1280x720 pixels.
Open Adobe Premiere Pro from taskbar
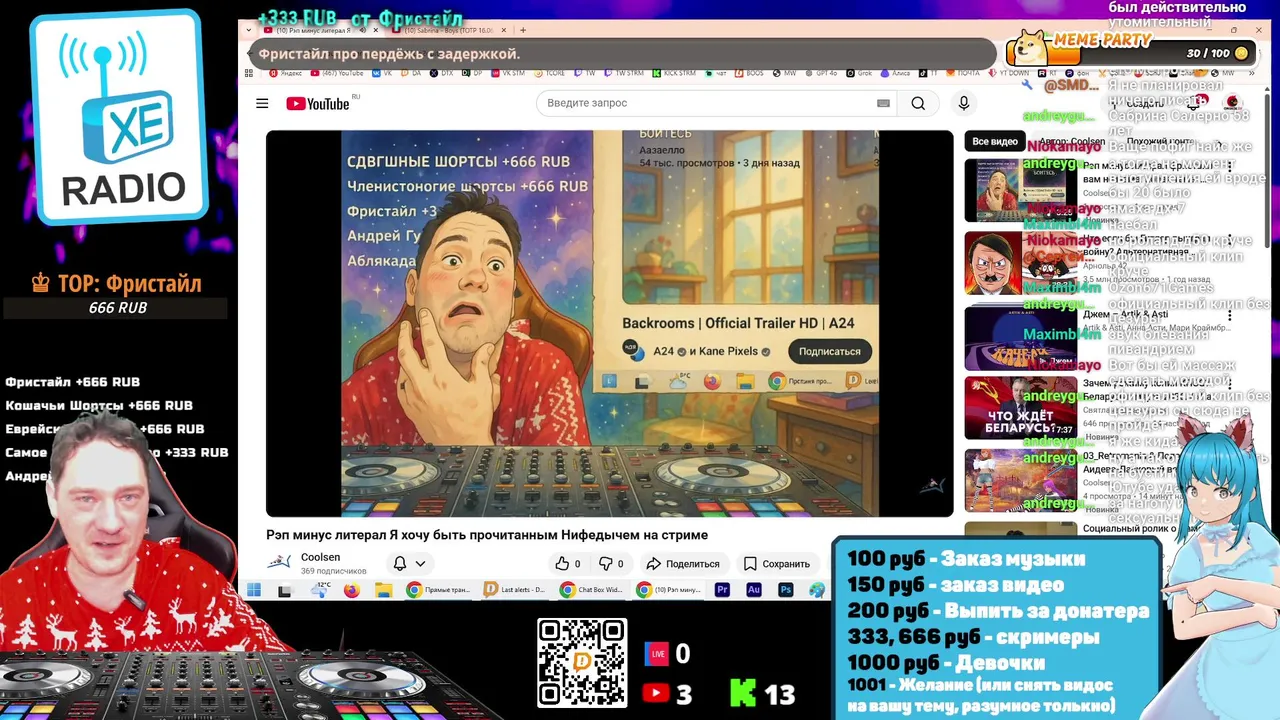point(722,590)
